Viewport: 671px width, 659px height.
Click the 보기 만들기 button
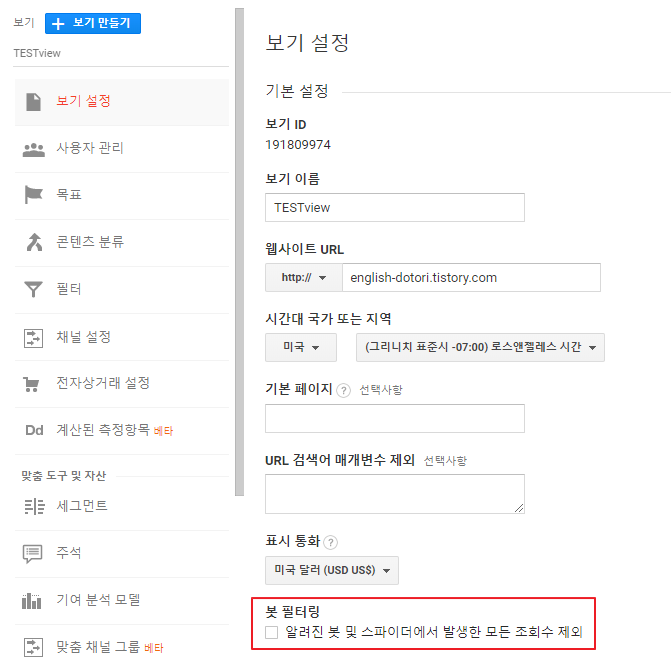[93, 23]
